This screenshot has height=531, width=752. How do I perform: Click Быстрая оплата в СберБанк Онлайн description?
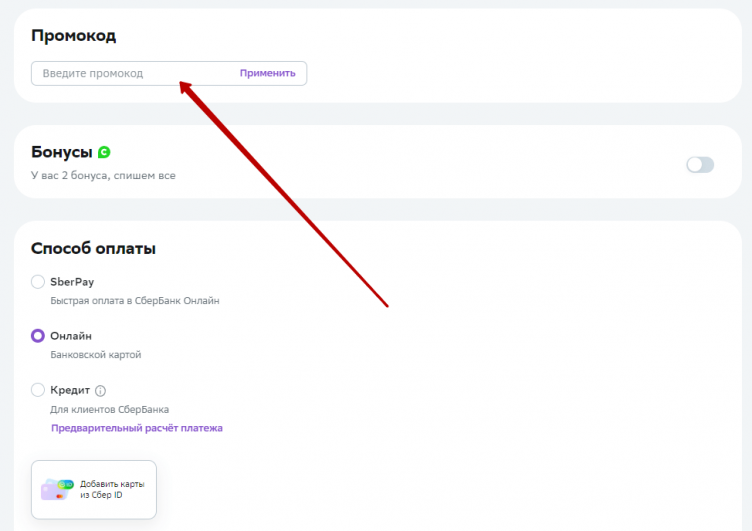134,300
